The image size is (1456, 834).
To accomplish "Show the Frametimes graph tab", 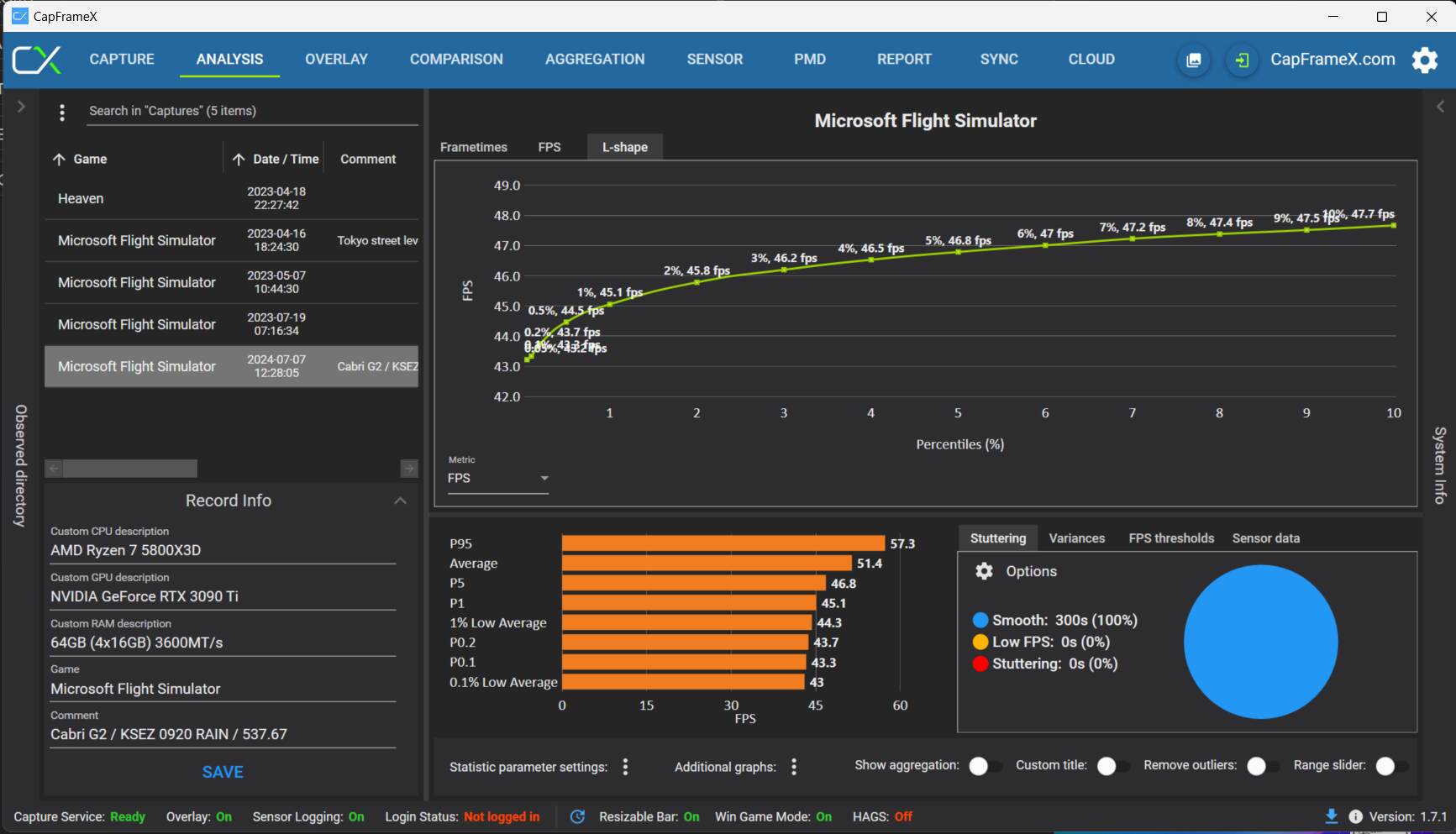I will 474,147.
